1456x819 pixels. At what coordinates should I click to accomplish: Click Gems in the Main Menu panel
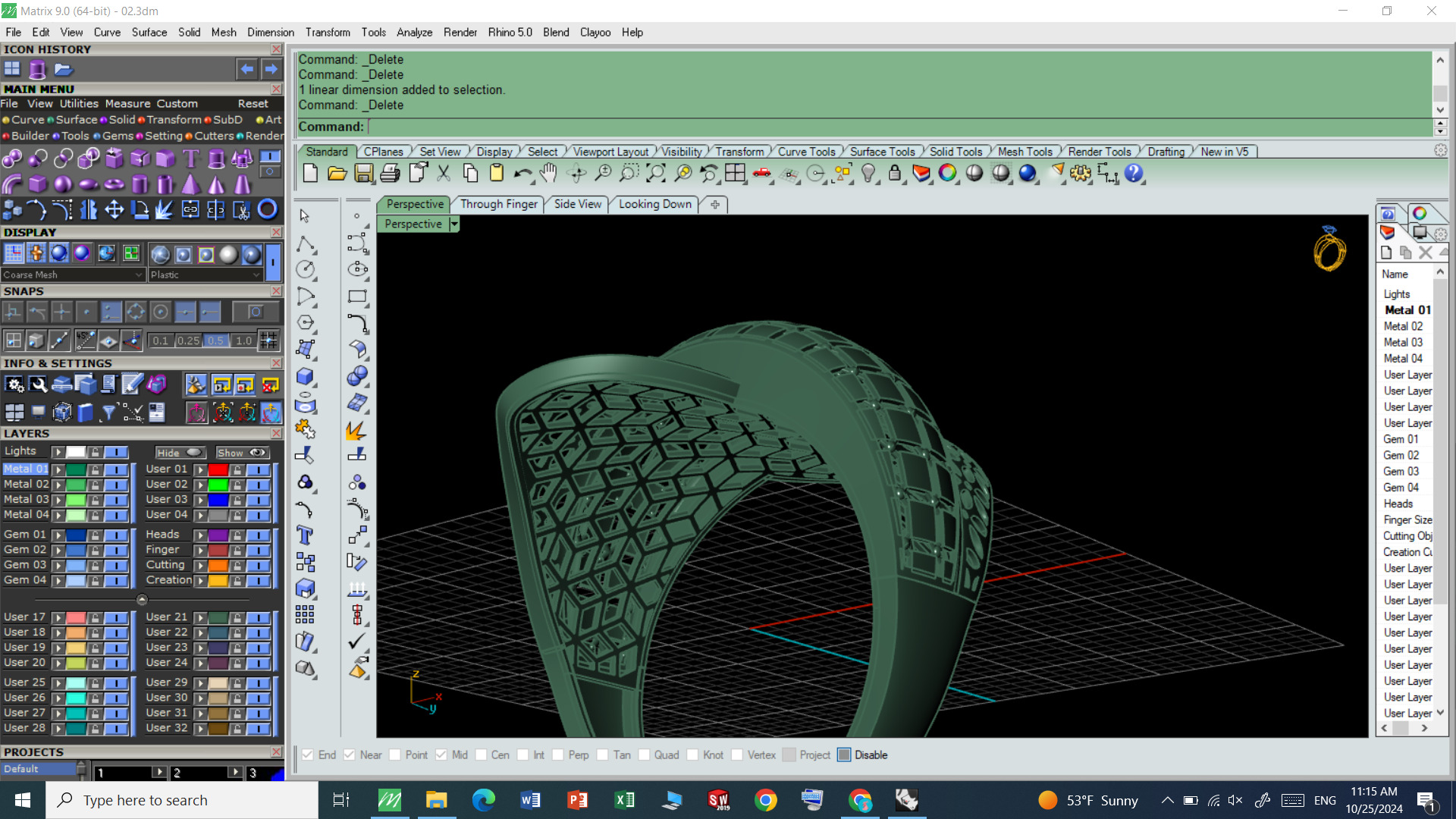[118, 136]
